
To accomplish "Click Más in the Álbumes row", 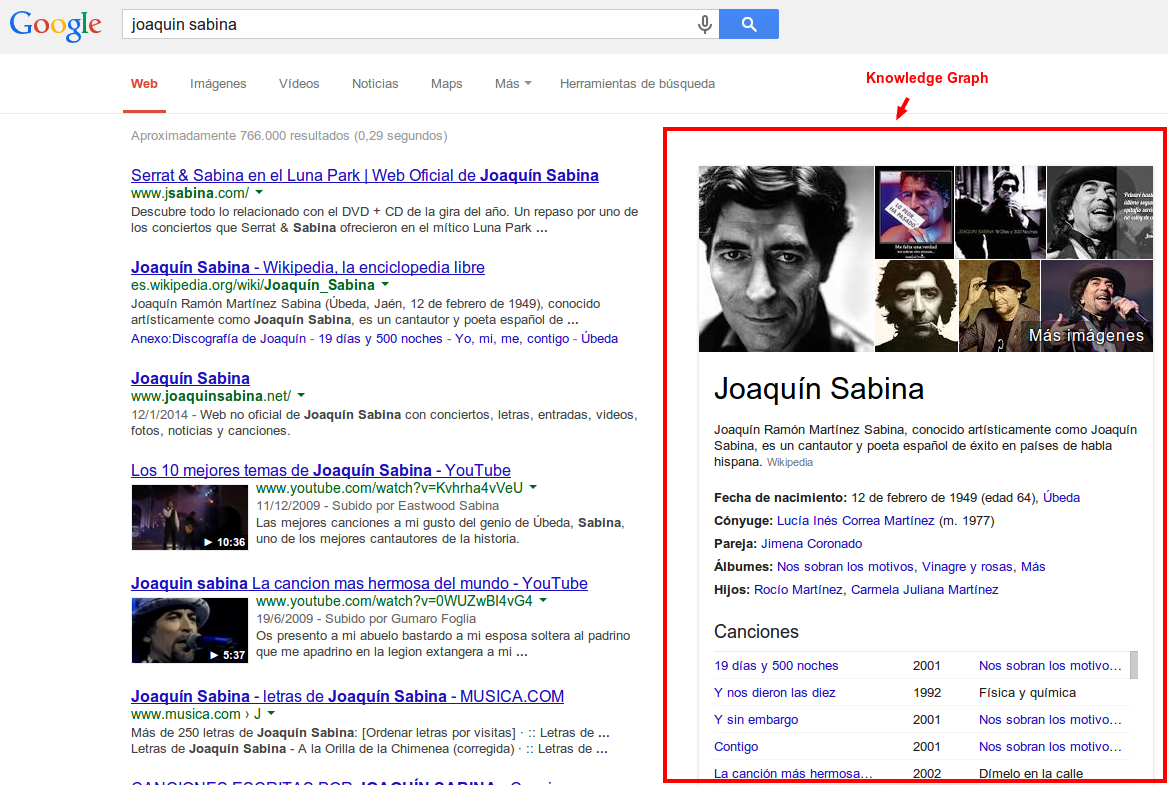I will 1033,567.
